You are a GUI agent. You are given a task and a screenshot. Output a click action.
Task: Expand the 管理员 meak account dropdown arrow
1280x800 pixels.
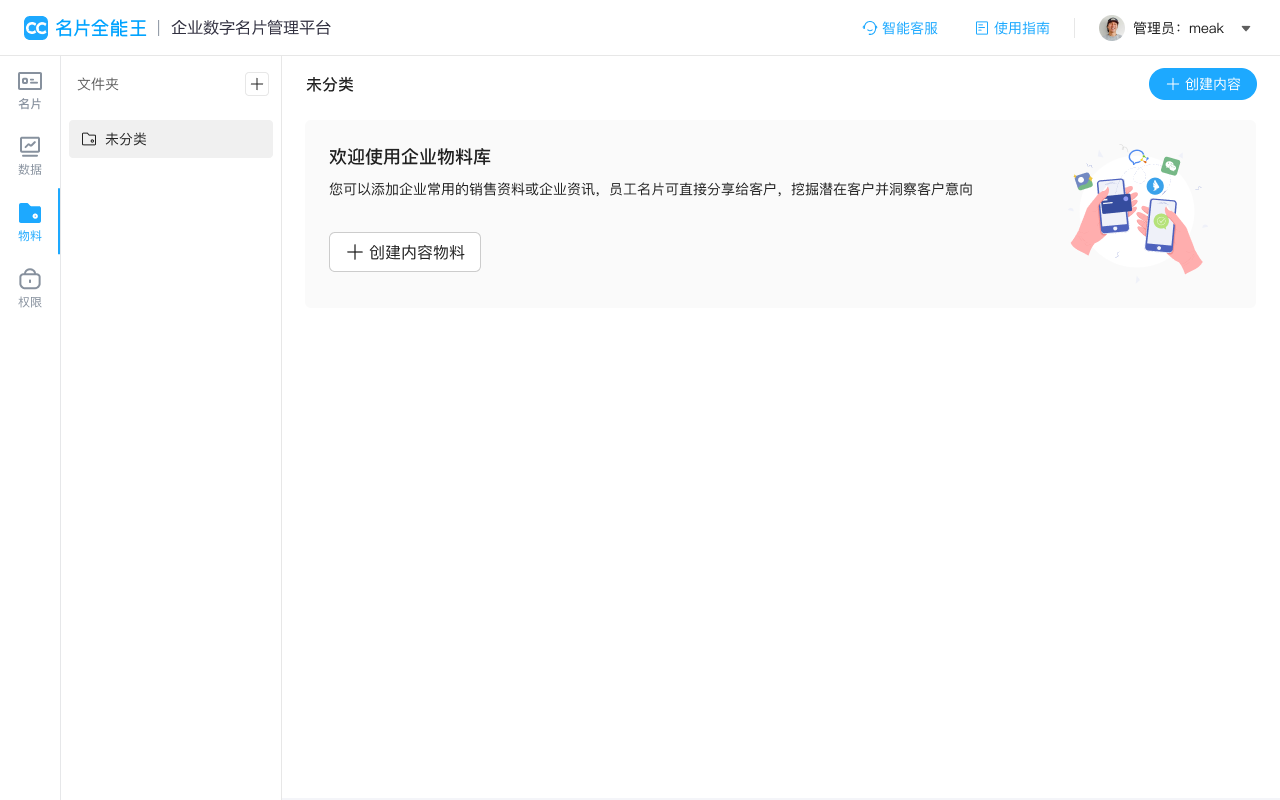[x=1246, y=28]
